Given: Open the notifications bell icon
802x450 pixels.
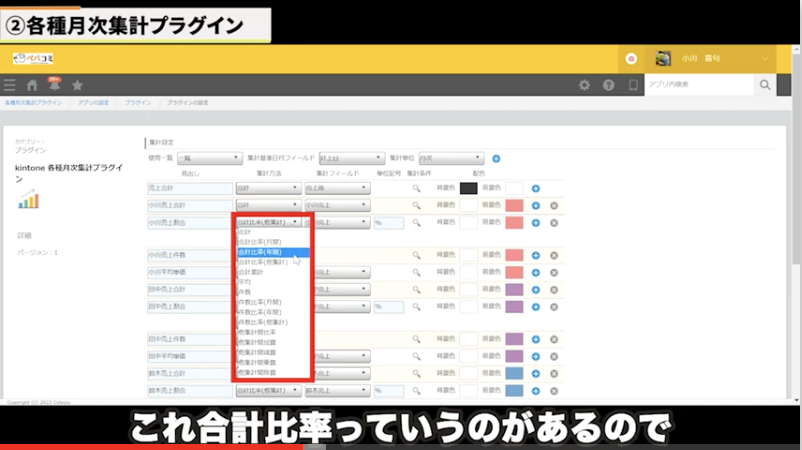Looking at the screenshot, I should click(x=54, y=86).
